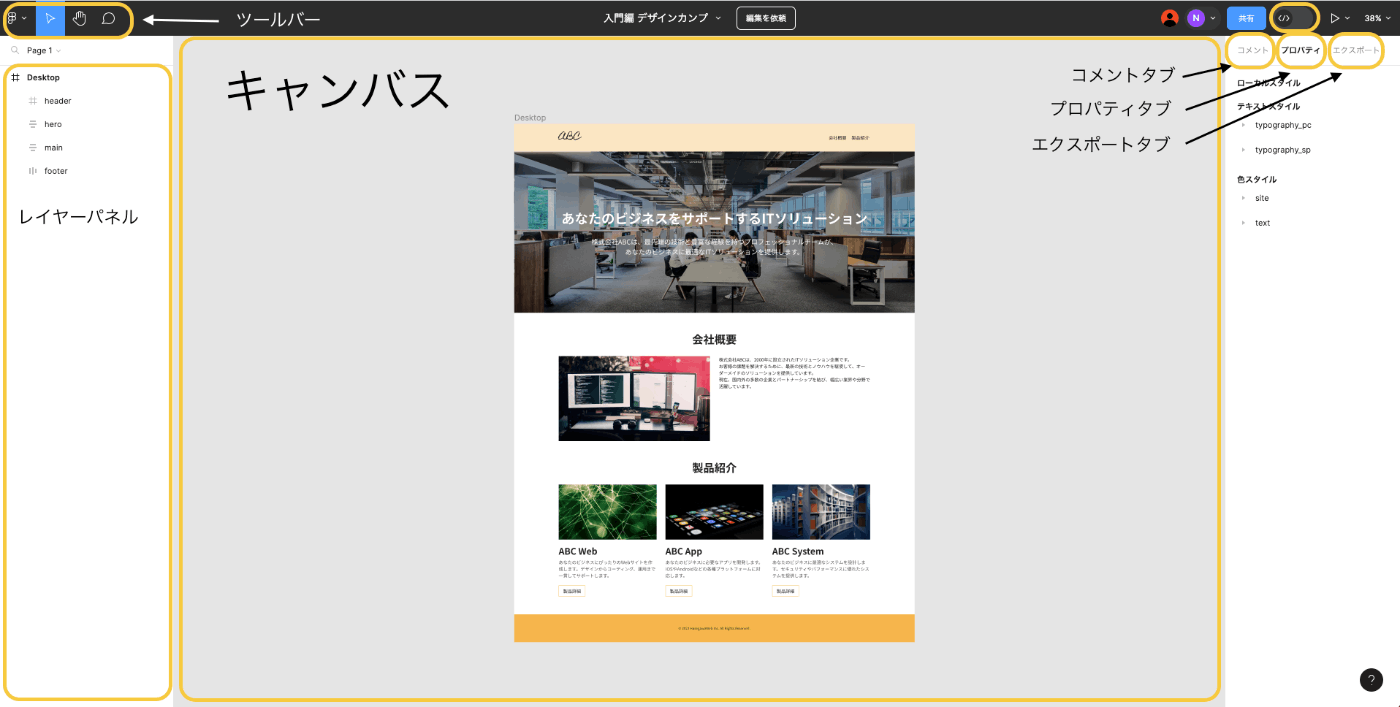
Task: Click the footer layer icon
Action: click(x=33, y=171)
